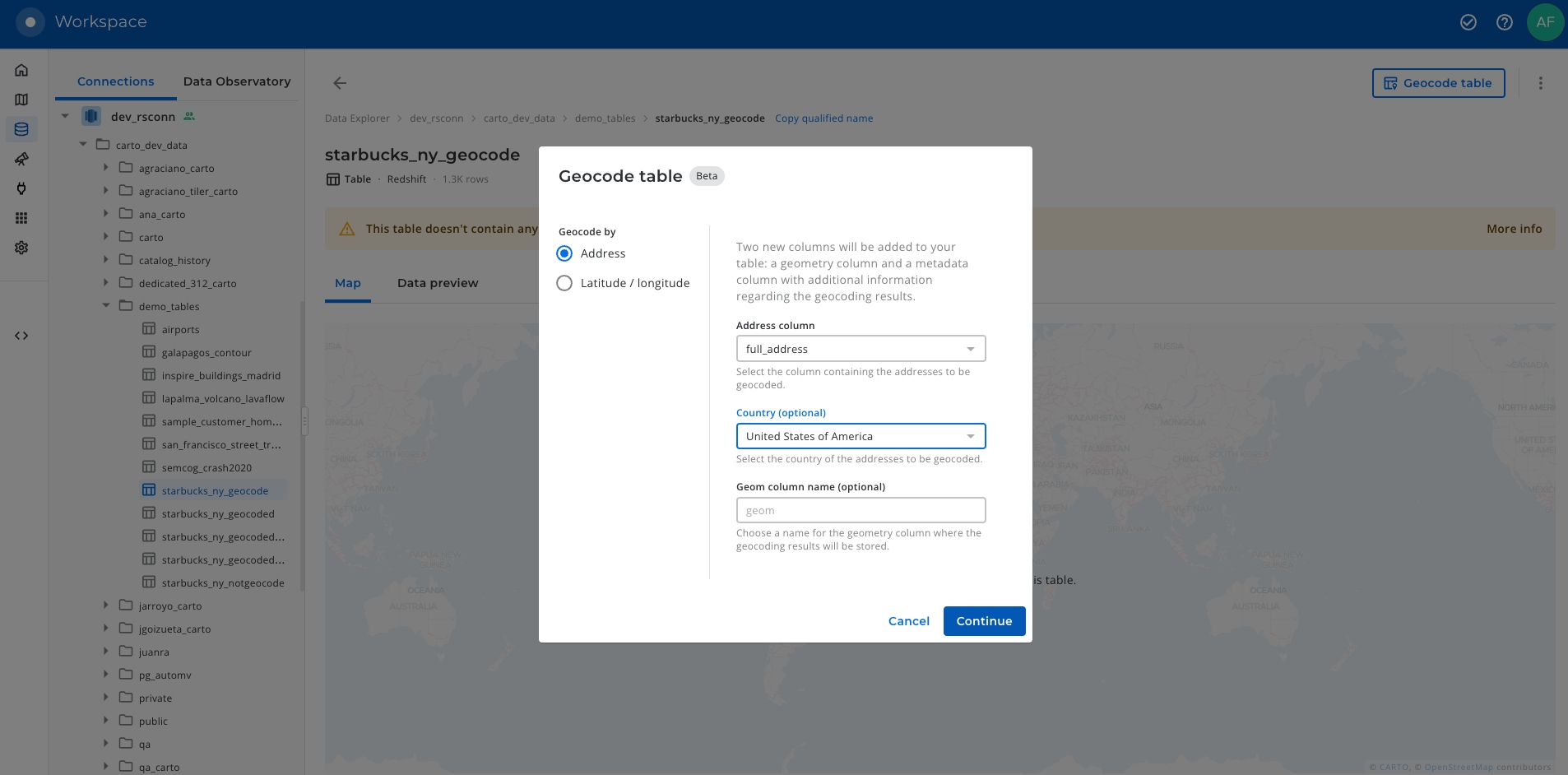
Task: Click the back arrow above the breadcrumb
Action: pyautogui.click(x=340, y=83)
